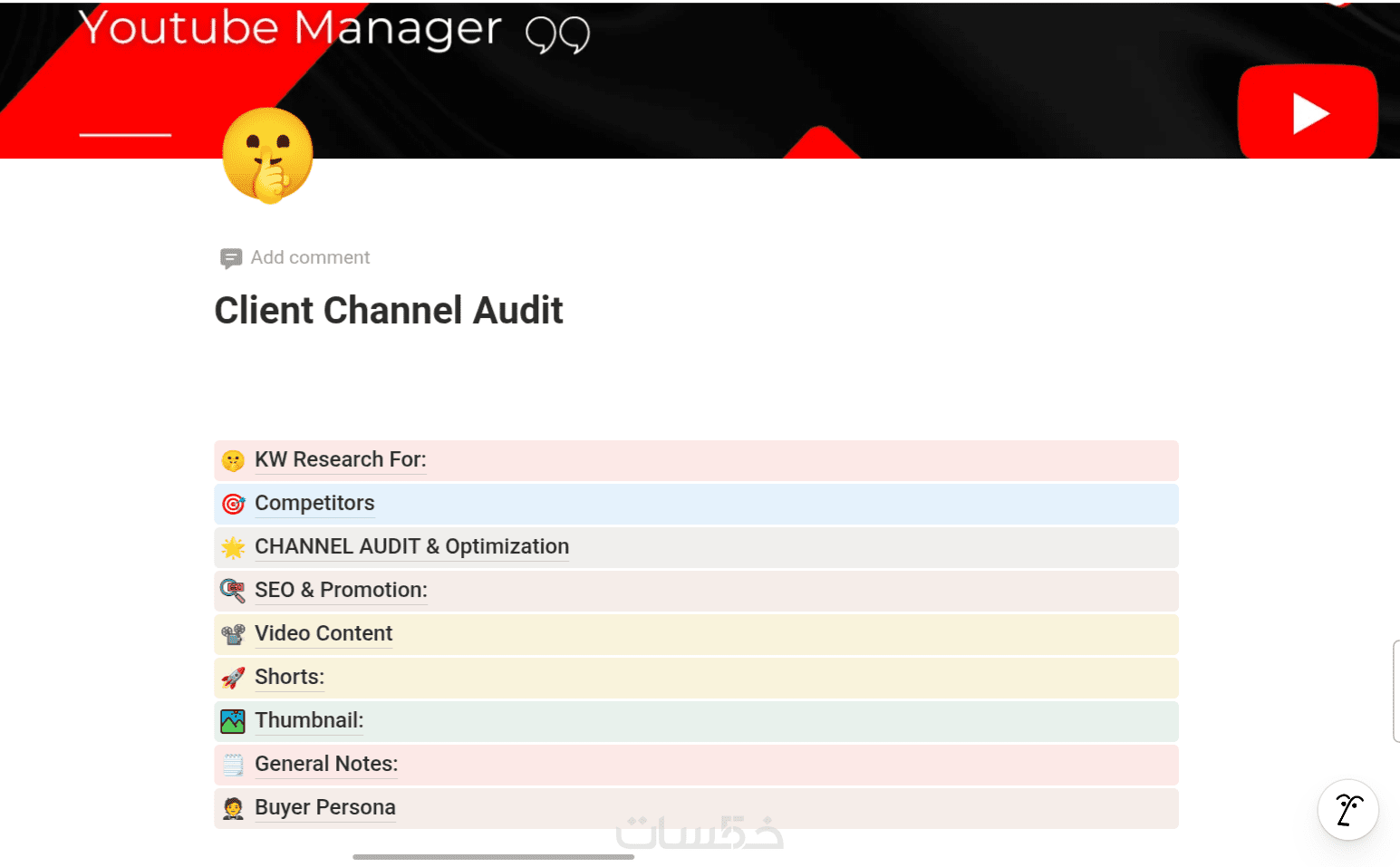Image resolution: width=1400 pixels, height=867 pixels.
Task: Click the floating help button at bottom right
Action: [x=1348, y=810]
